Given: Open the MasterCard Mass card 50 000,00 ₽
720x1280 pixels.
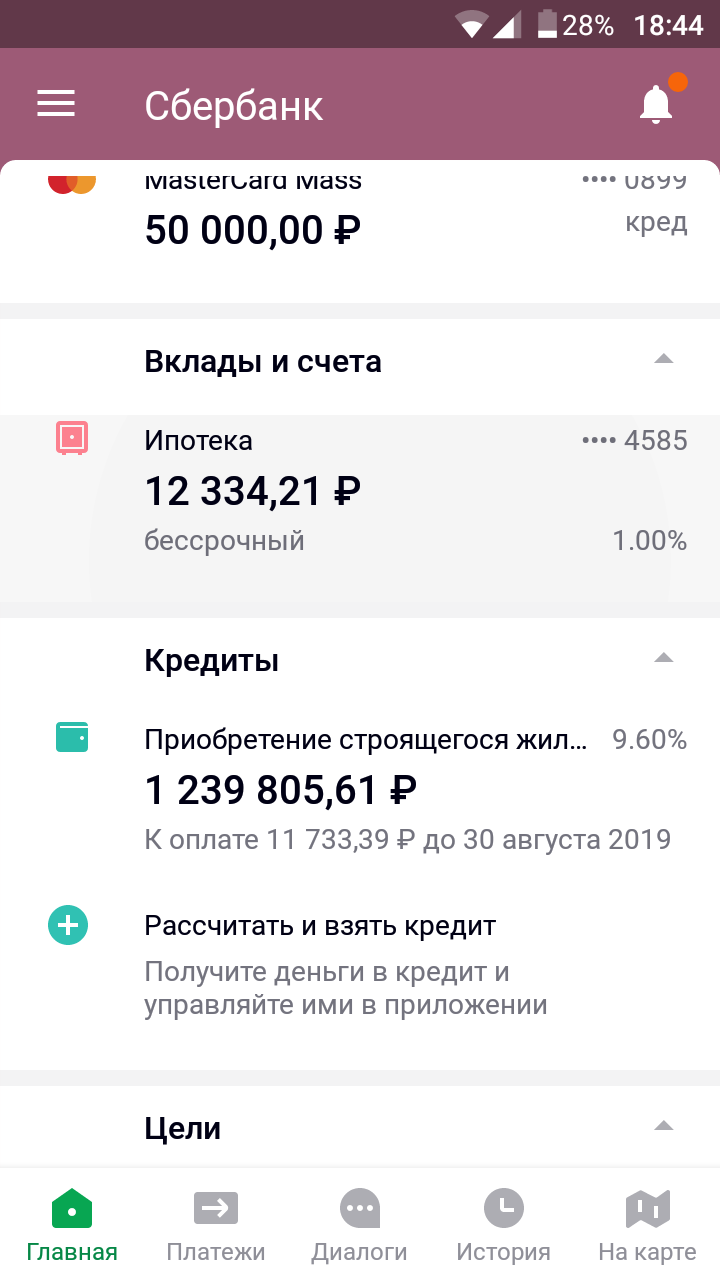Looking at the screenshot, I should 360,230.
